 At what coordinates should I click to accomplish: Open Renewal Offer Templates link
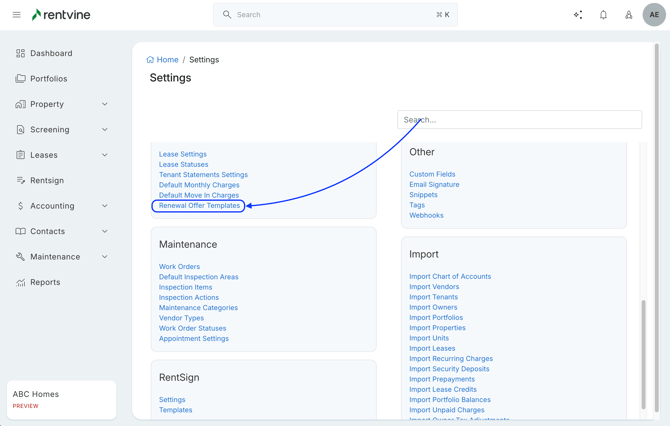pyautogui.click(x=199, y=206)
